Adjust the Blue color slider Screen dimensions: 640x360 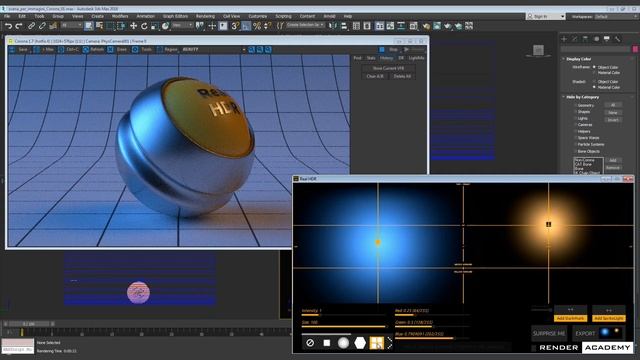point(433,338)
